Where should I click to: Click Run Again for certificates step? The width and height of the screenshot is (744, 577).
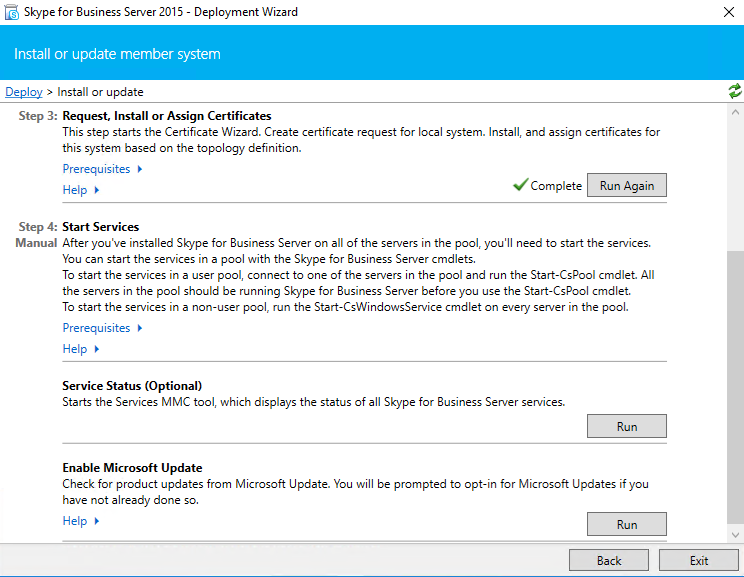627,185
